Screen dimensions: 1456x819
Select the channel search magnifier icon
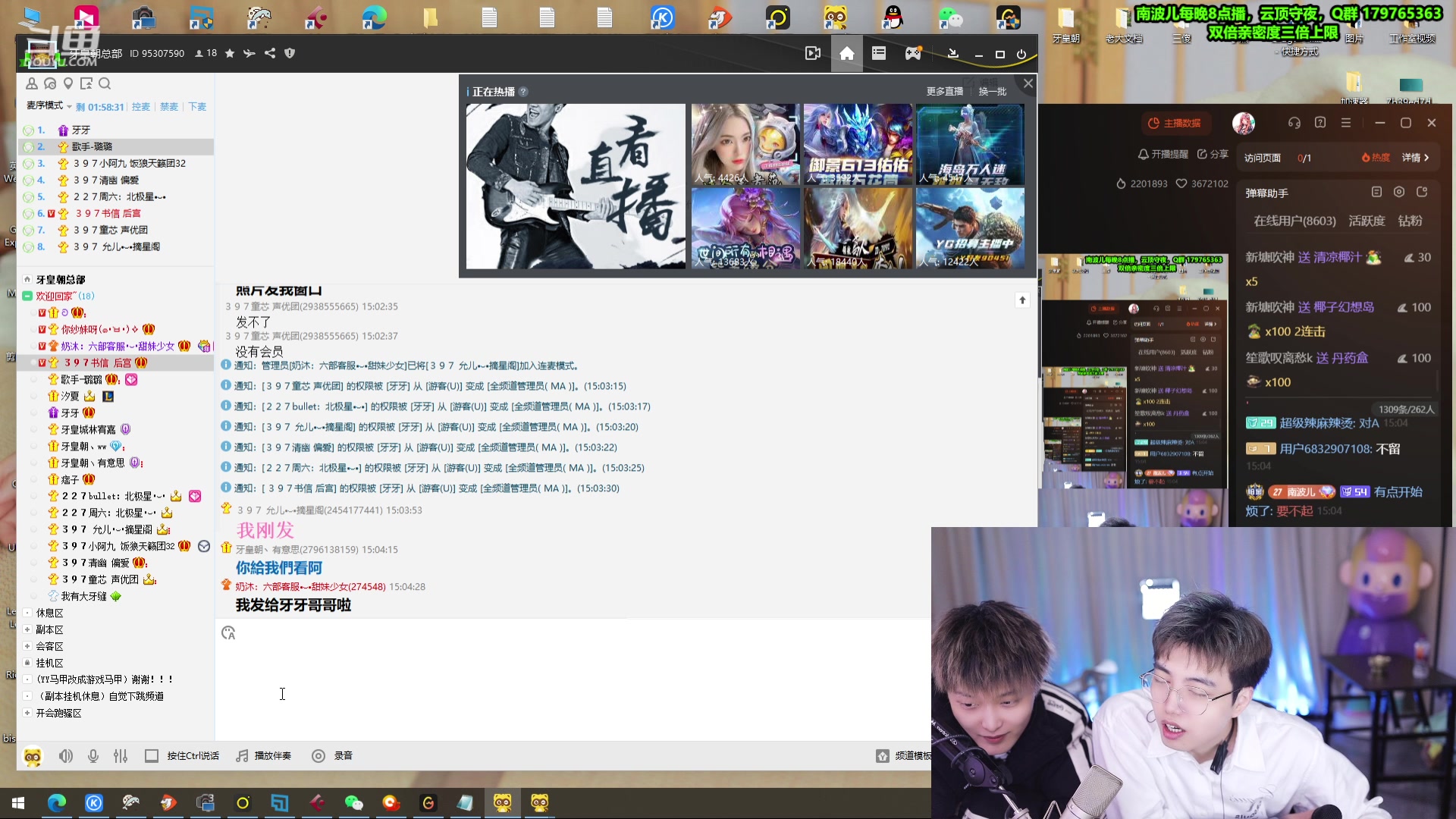tap(105, 83)
